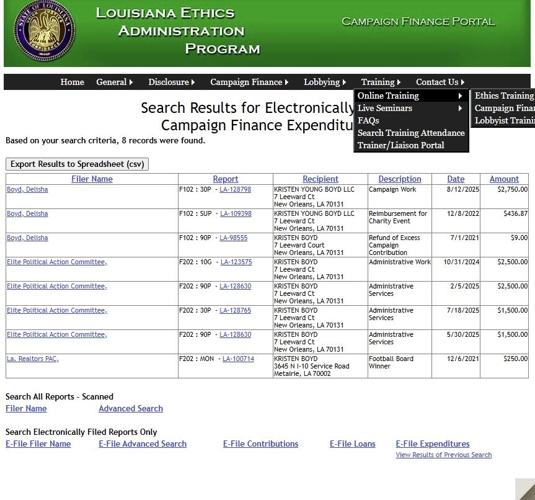This screenshot has height=500, width=535.
Task: Expand Live Seminars submenu arrow
Action: click(460, 108)
